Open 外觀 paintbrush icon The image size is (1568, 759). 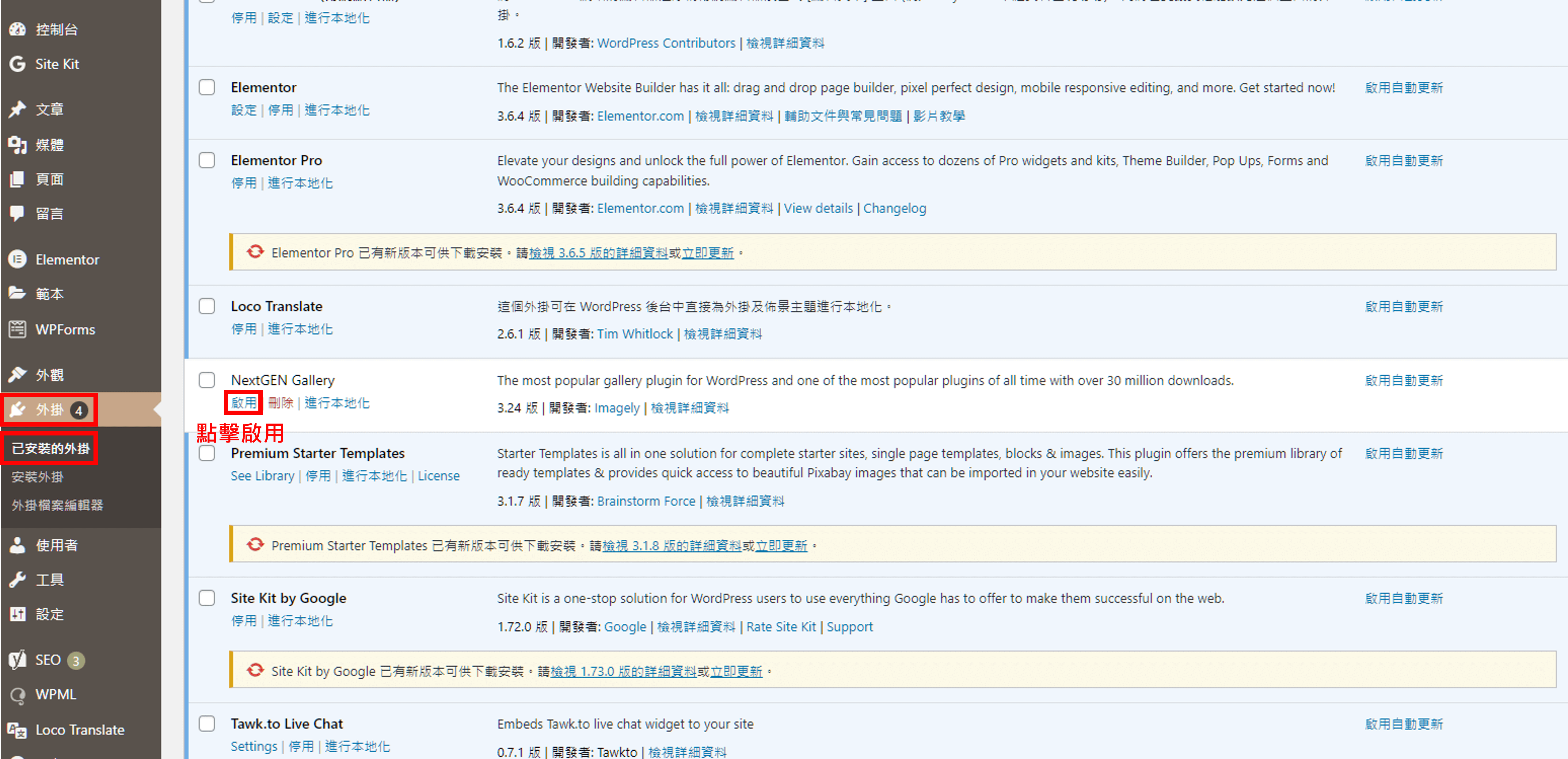point(17,375)
